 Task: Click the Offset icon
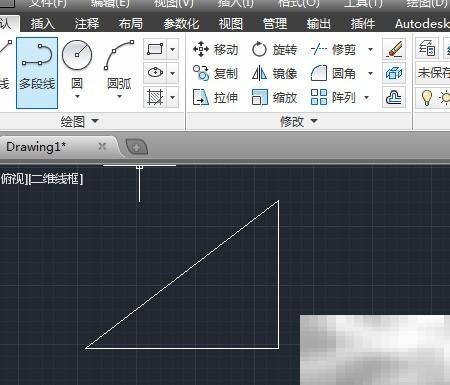394,97
